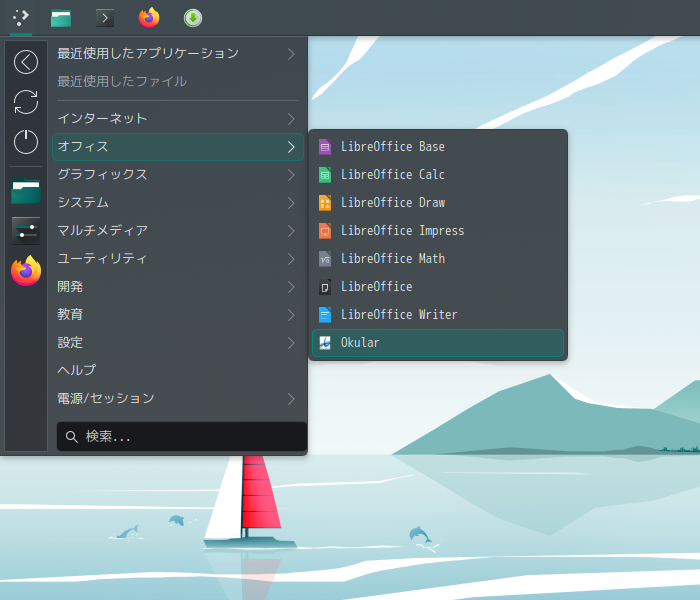Expand the インターネット submenu arrow

[291, 119]
